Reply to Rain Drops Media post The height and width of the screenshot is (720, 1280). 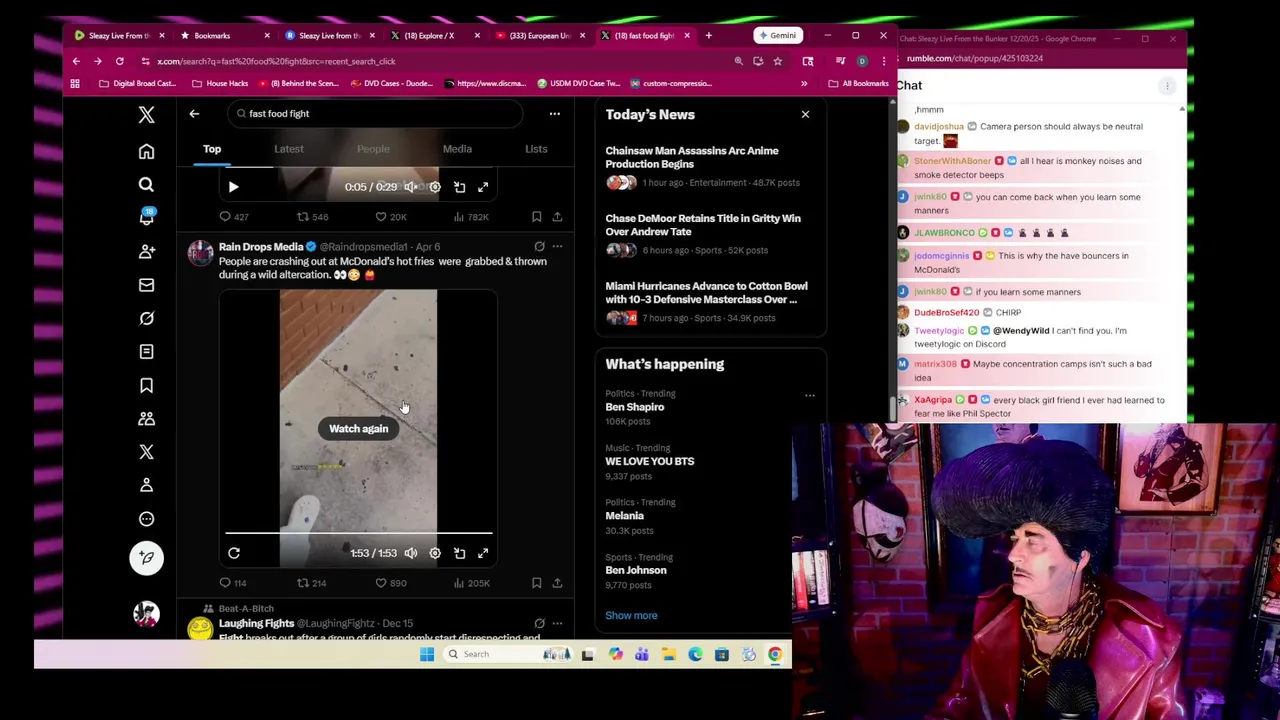pyautogui.click(x=232, y=583)
